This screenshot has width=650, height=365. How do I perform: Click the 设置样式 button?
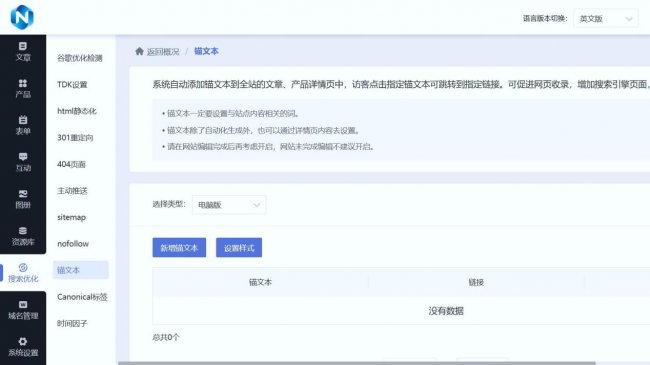point(239,248)
